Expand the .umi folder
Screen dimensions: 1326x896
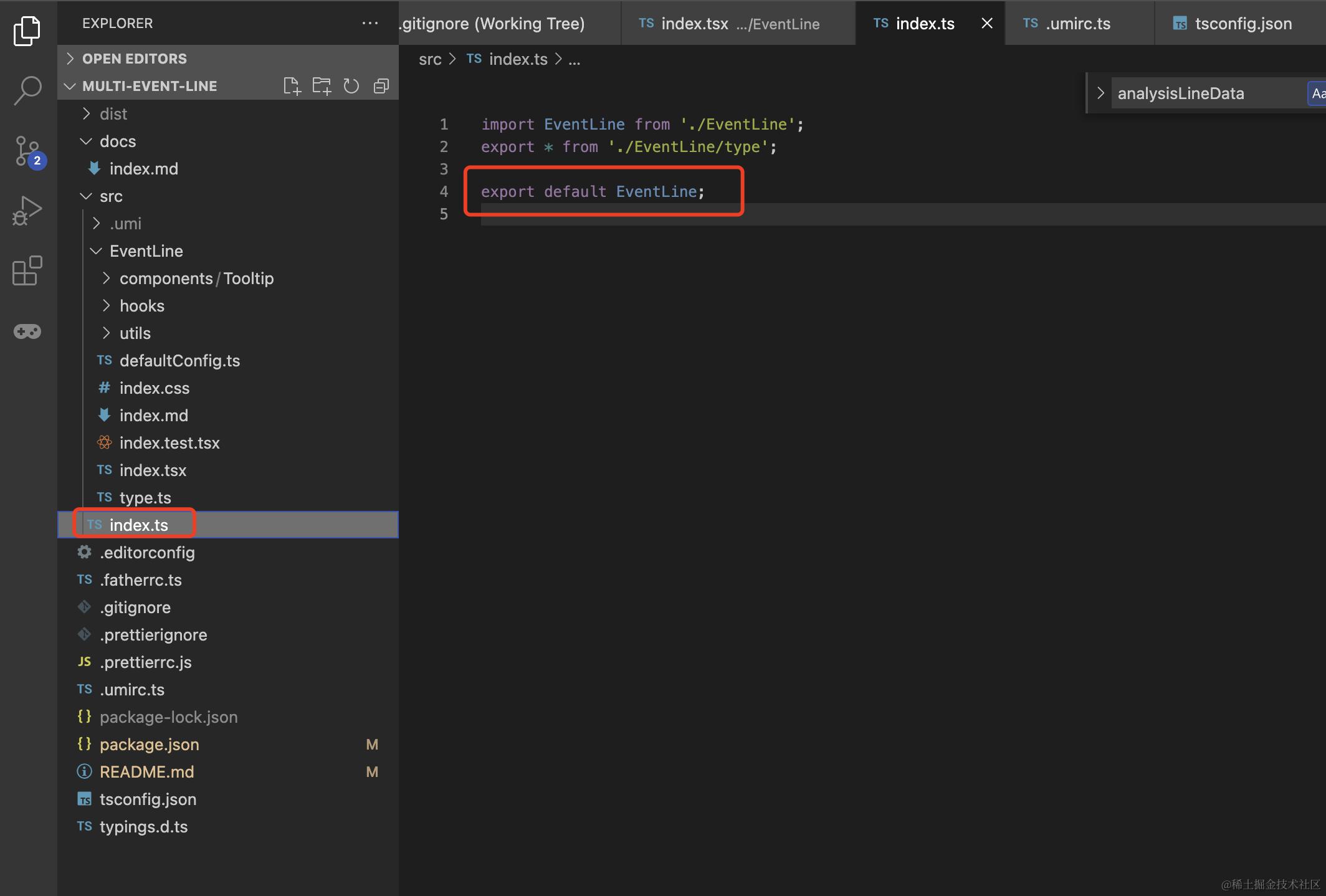pos(228,223)
